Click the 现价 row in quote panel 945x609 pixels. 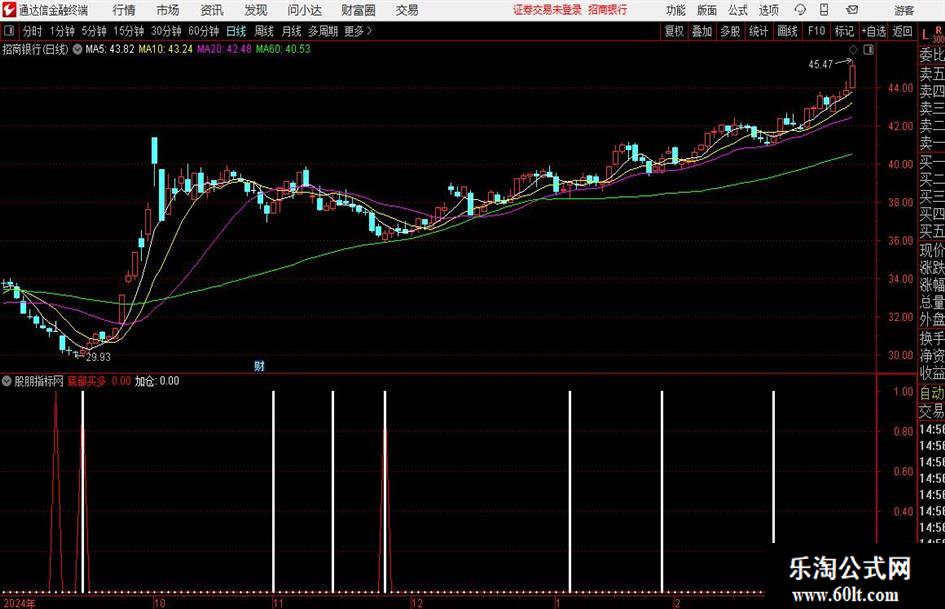tap(932, 251)
